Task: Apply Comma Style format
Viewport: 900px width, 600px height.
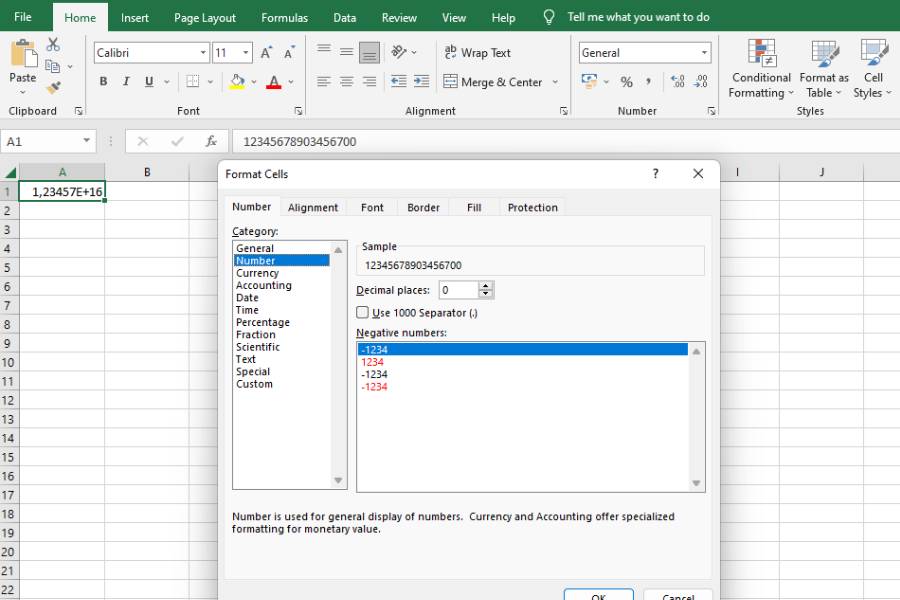Action: click(648, 82)
